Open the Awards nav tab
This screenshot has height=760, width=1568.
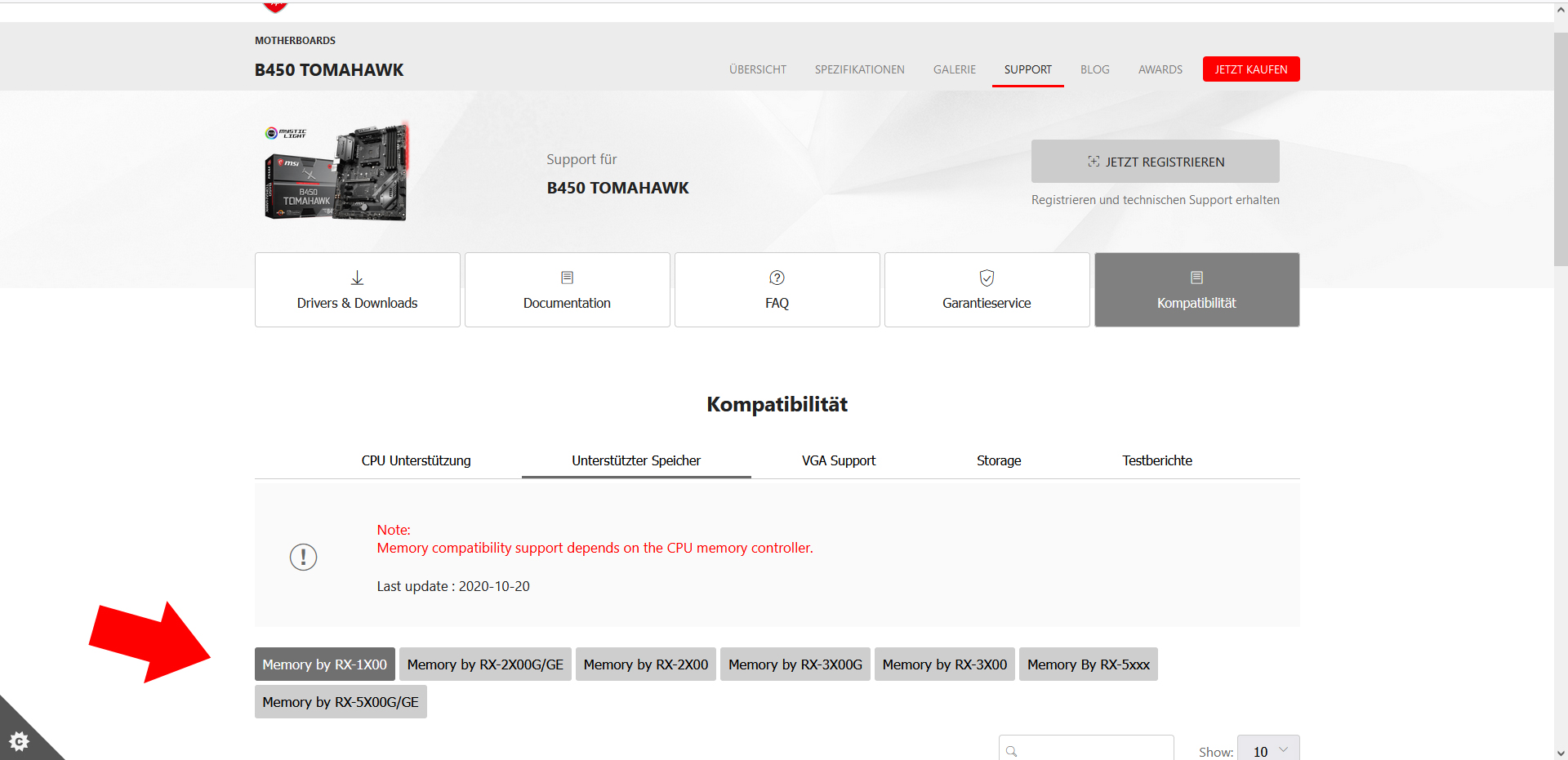tap(1160, 69)
